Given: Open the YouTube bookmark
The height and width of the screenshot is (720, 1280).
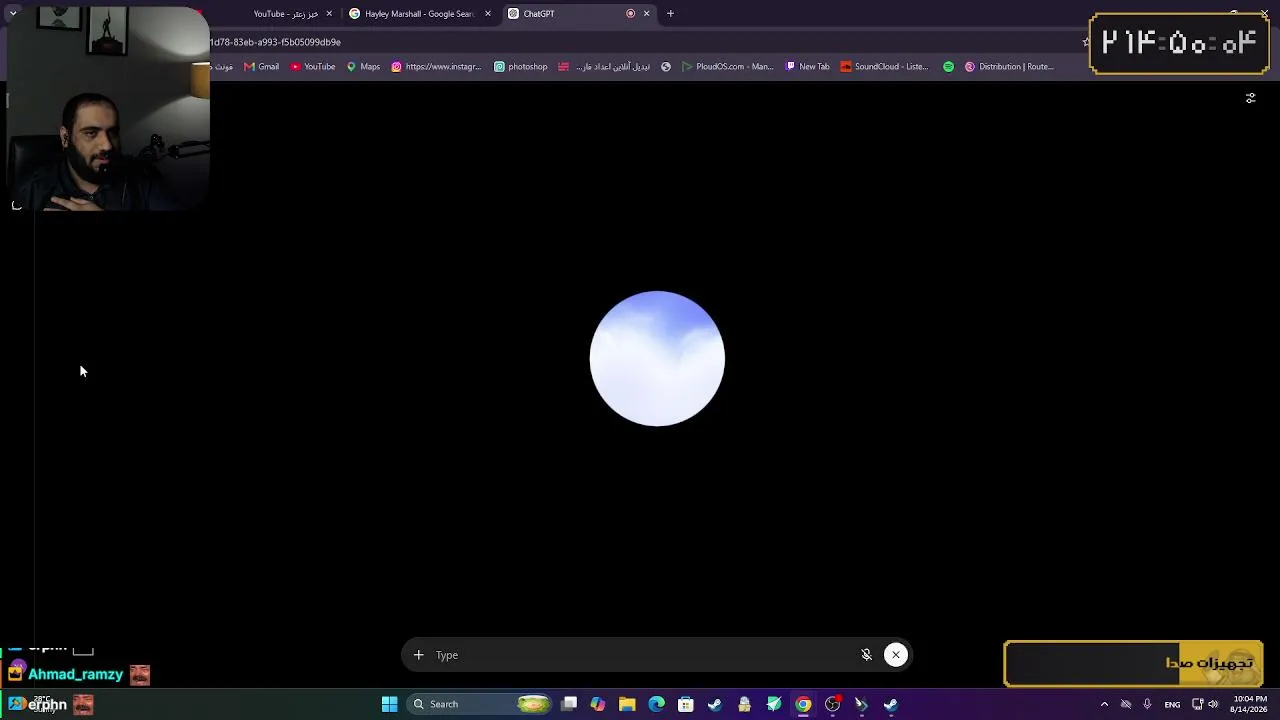Looking at the screenshot, I should click(313, 67).
